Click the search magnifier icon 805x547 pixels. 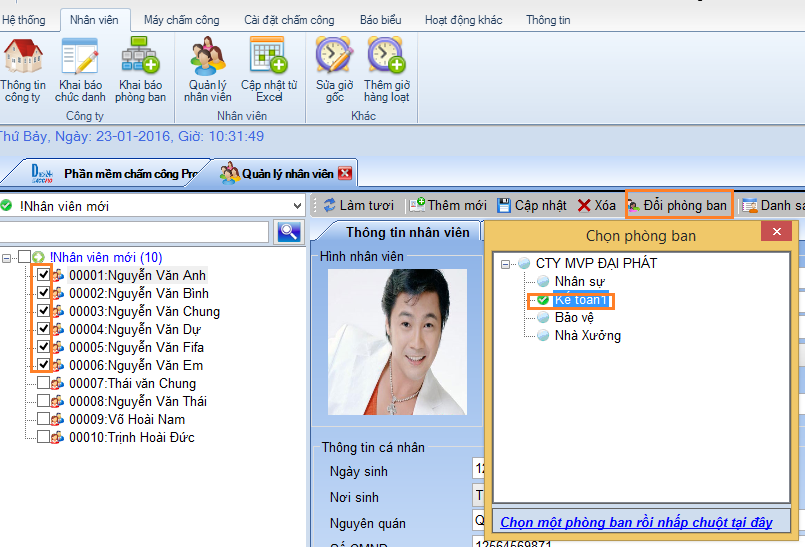[289, 232]
